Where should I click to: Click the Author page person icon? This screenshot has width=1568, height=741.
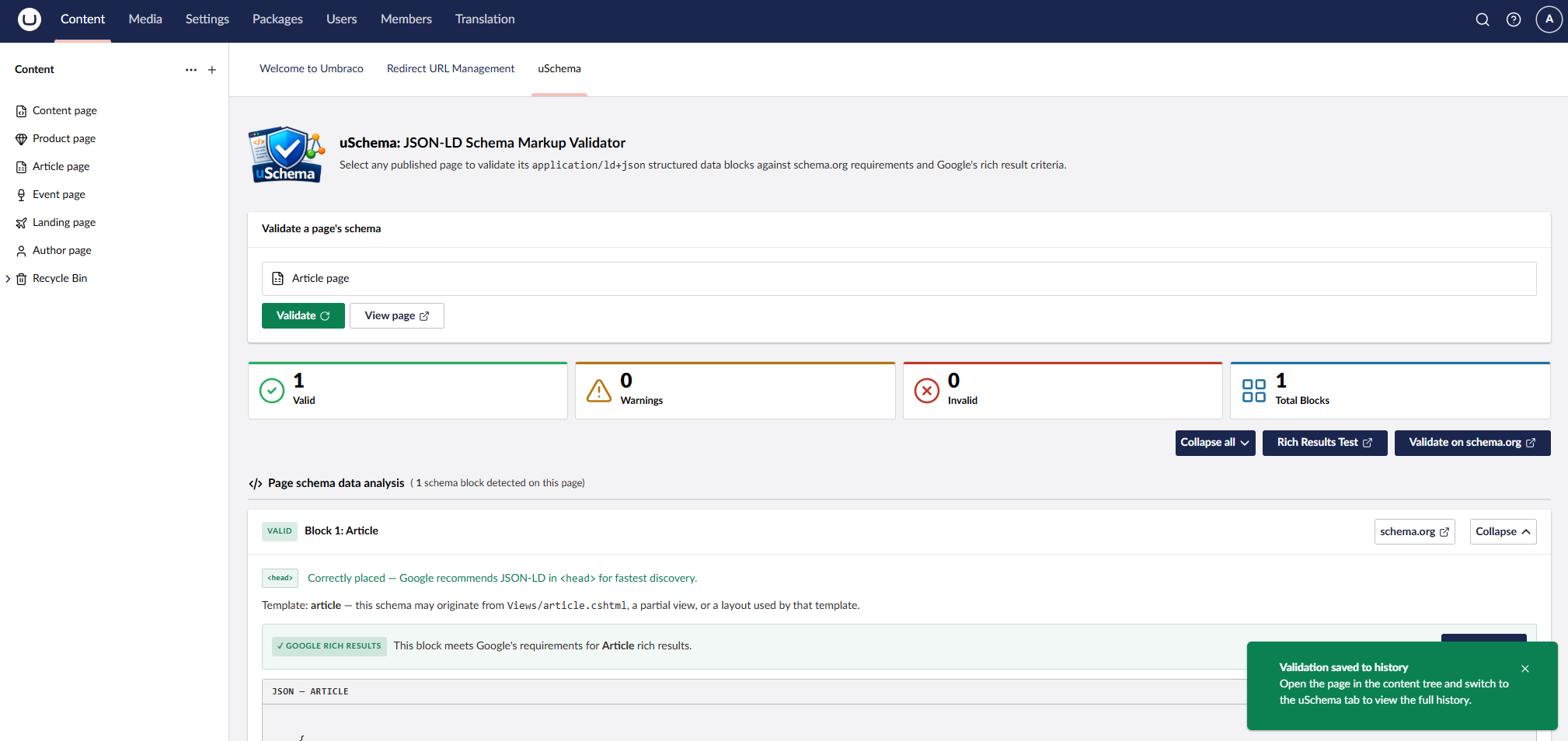[x=21, y=250]
